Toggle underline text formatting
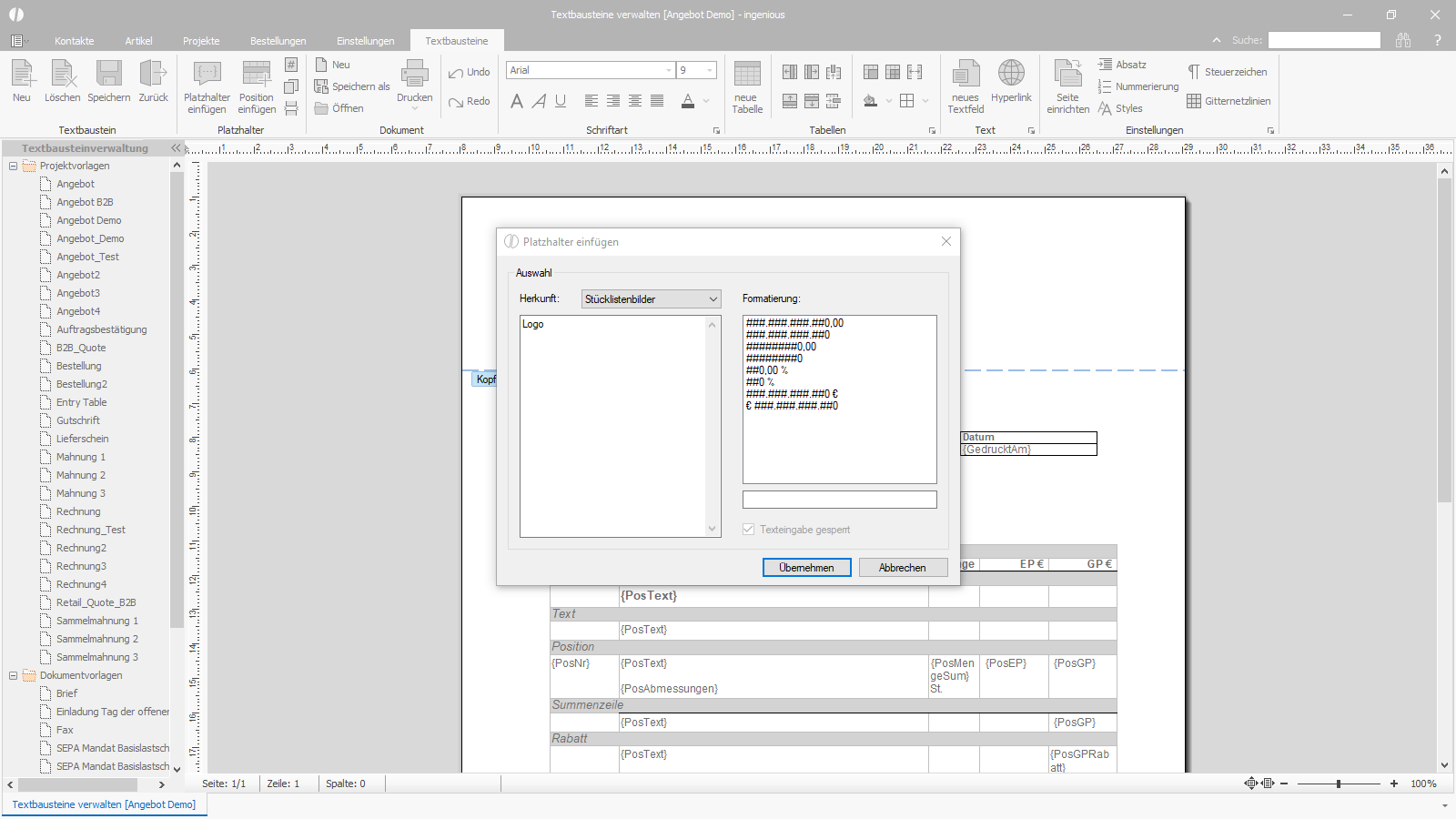The height and width of the screenshot is (819, 1456). click(561, 101)
